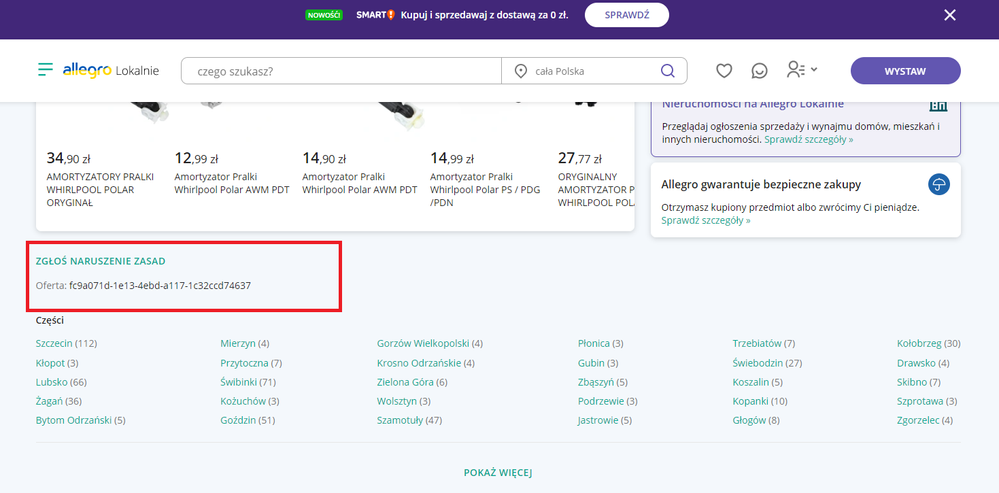Image resolution: width=999 pixels, height=493 pixels.
Task: Click the search magnifier icon
Action: (x=668, y=71)
